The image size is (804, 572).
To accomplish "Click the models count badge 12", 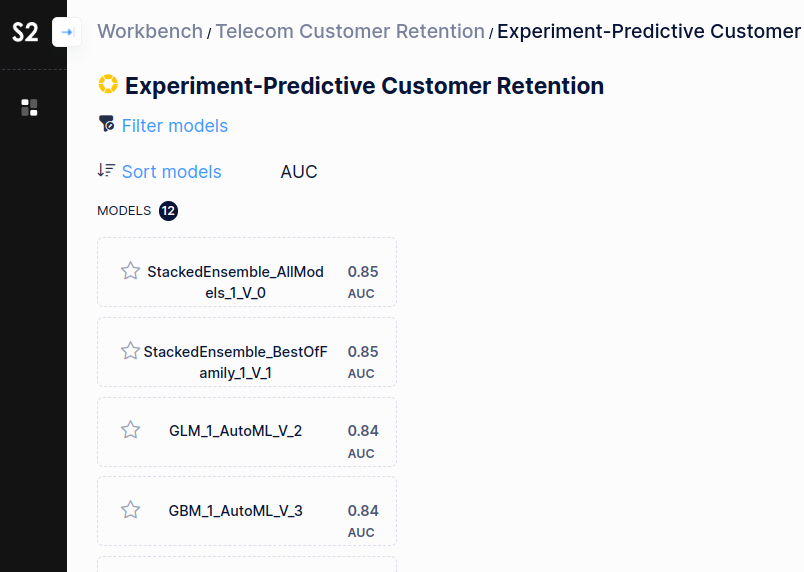I will coord(168,211).
